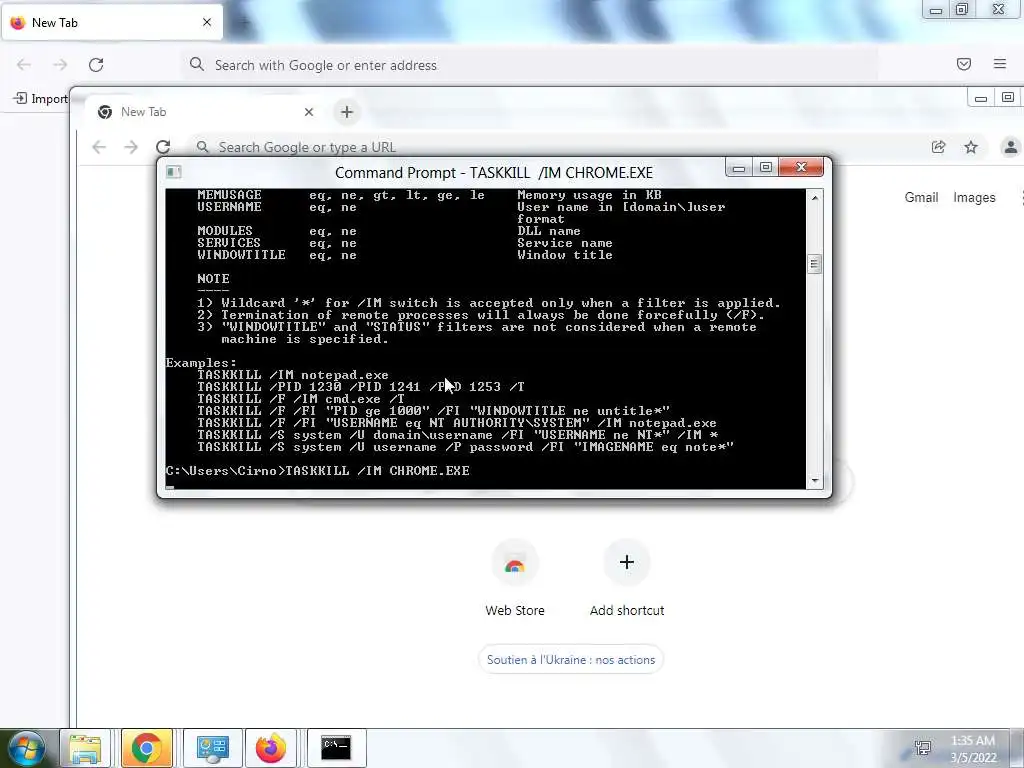Screen dimensions: 1024x768
Task: Switch to Chrome via taskbar icon
Action: pos(147,748)
